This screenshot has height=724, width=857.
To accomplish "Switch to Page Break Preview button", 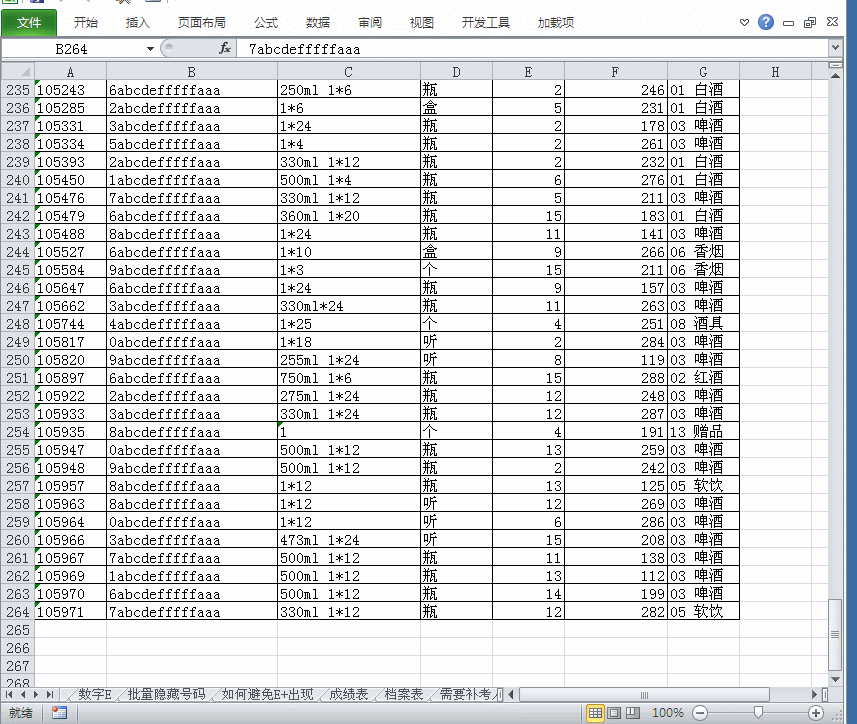I will pyautogui.click(x=633, y=713).
